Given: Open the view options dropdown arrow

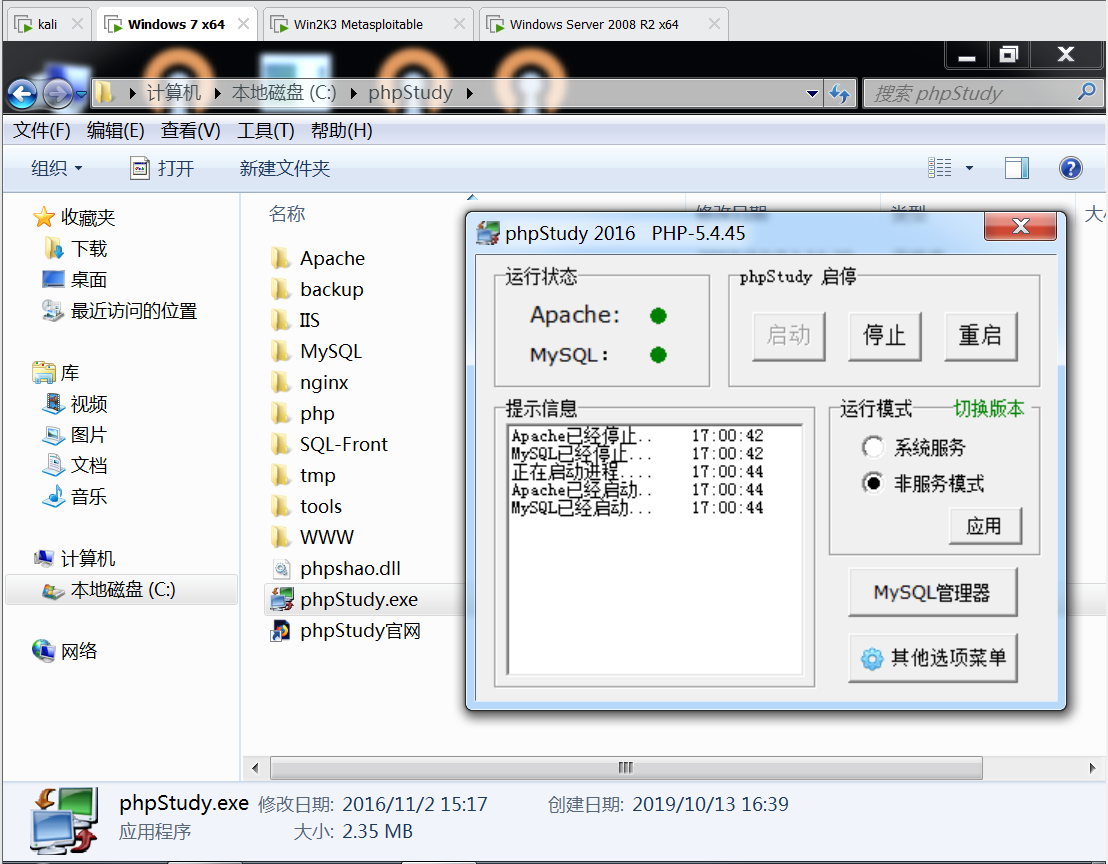Looking at the screenshot, I should point(970,168).
